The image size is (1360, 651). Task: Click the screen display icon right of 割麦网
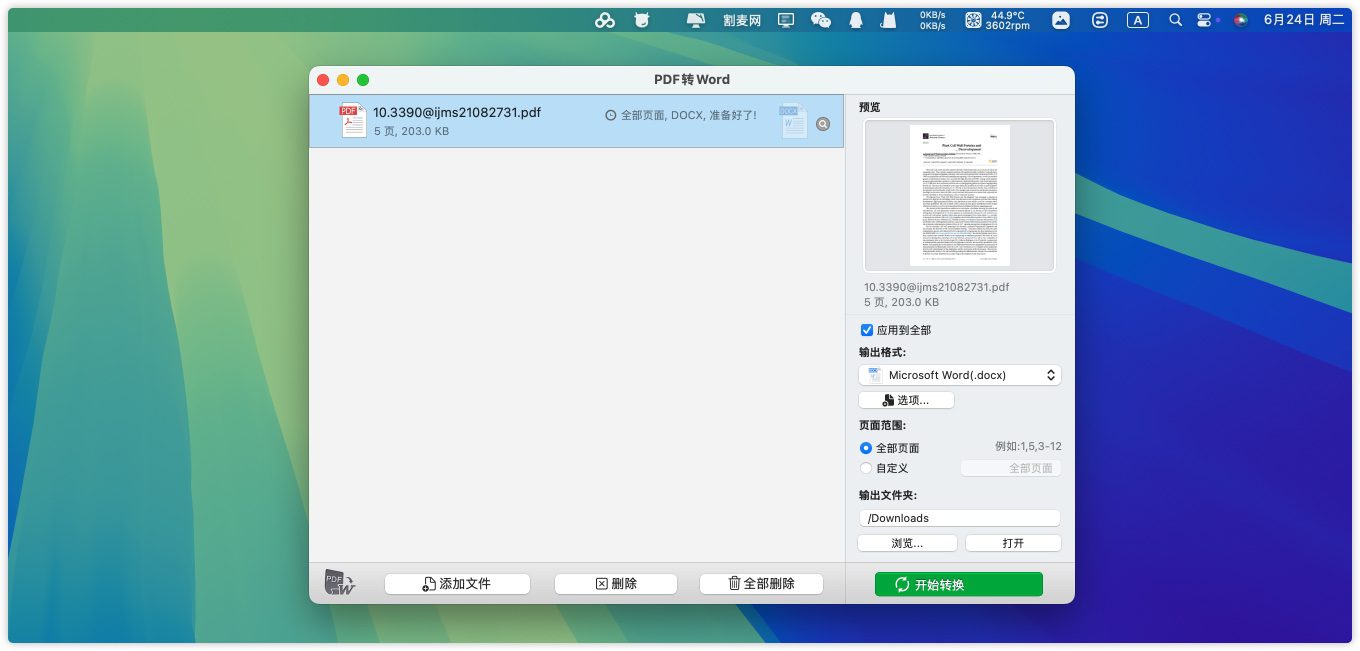click(786, 20)
